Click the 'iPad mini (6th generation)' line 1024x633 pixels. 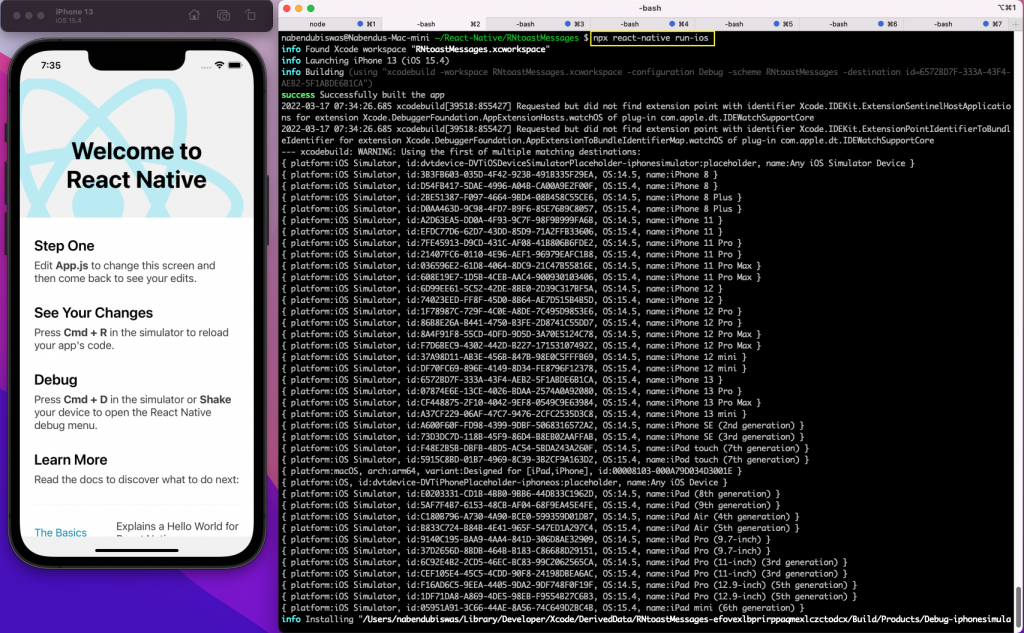(x=543, y=608)
